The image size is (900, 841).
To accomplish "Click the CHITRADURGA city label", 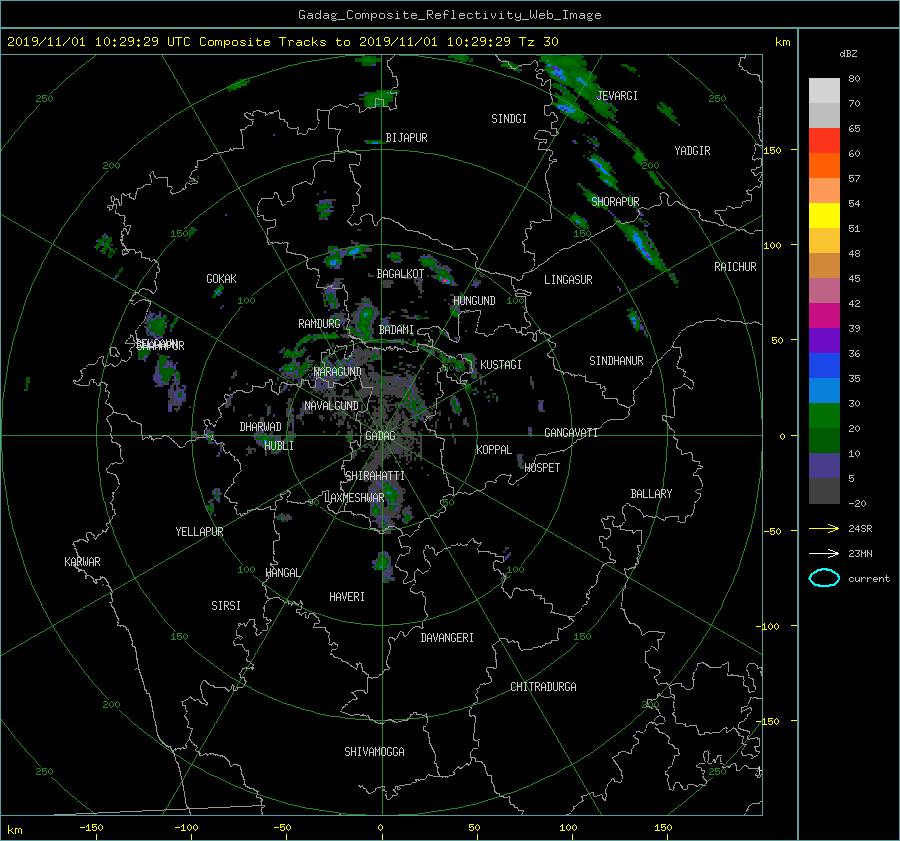I will pos(544,687).
